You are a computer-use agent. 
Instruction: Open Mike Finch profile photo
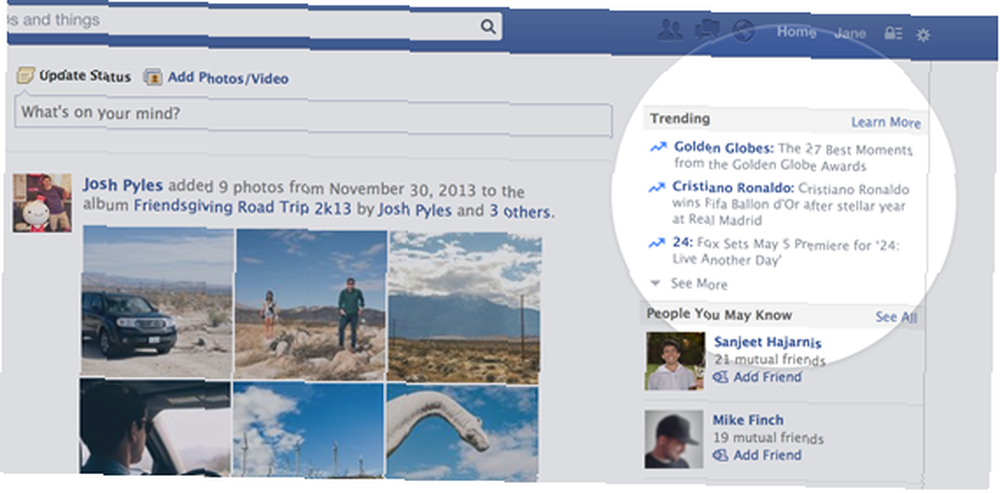[674, 439]
